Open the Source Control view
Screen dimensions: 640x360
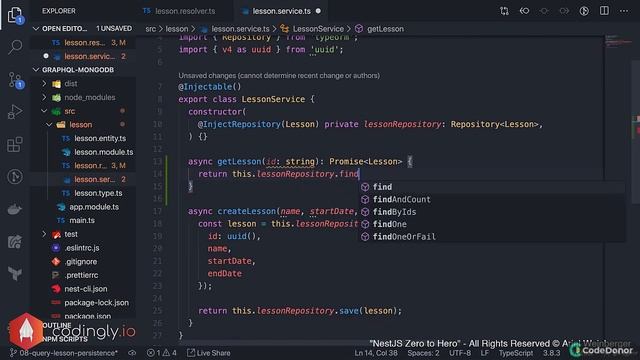[x=15, y=80]
